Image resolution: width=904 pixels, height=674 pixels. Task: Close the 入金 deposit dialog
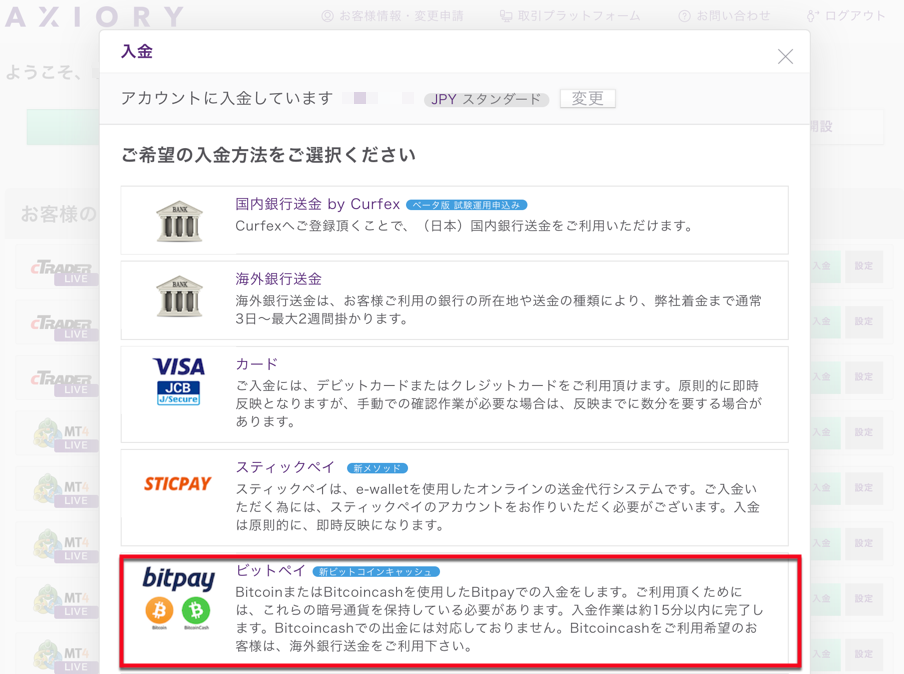(x=785, y=57)
